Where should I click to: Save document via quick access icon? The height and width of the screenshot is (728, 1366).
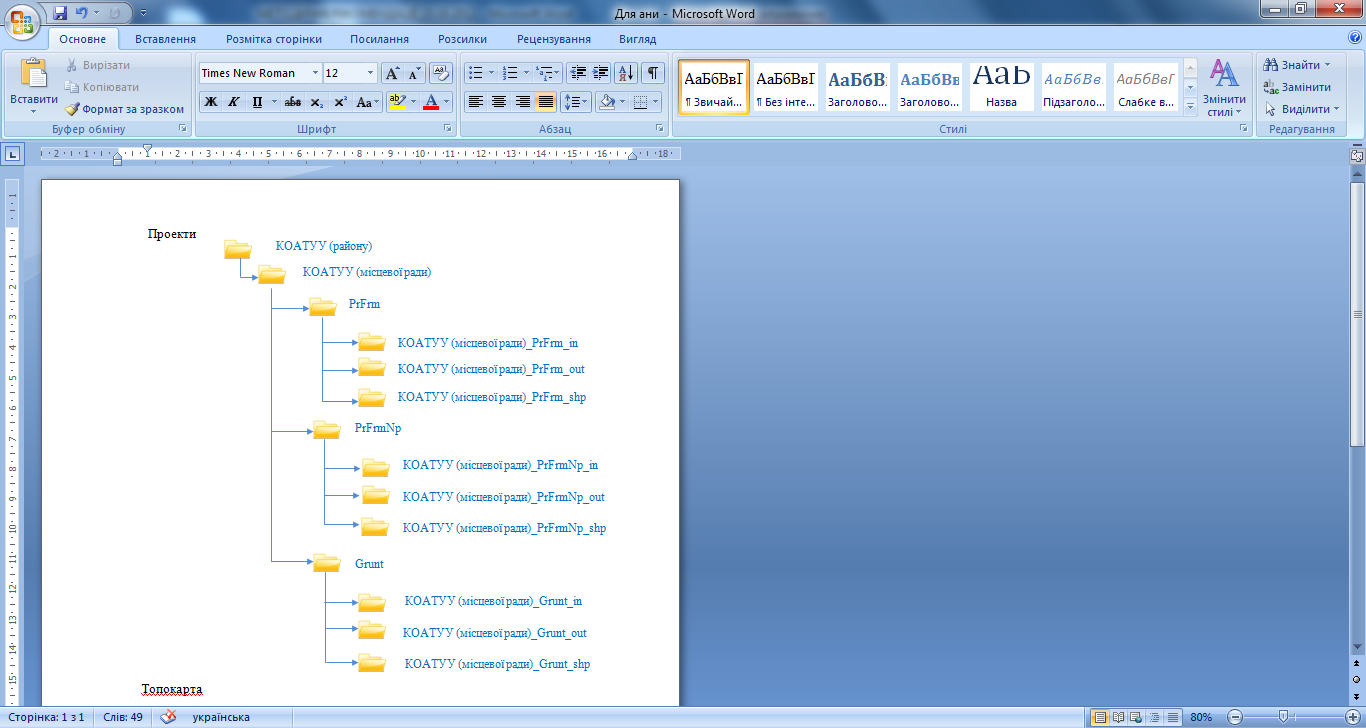(x=60, y=13)
